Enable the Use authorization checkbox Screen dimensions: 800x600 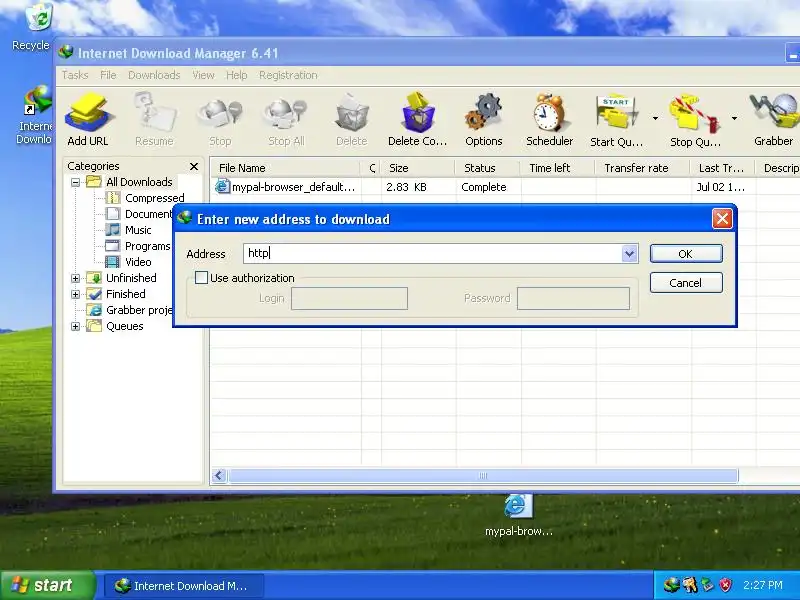(x=202, y=278)
